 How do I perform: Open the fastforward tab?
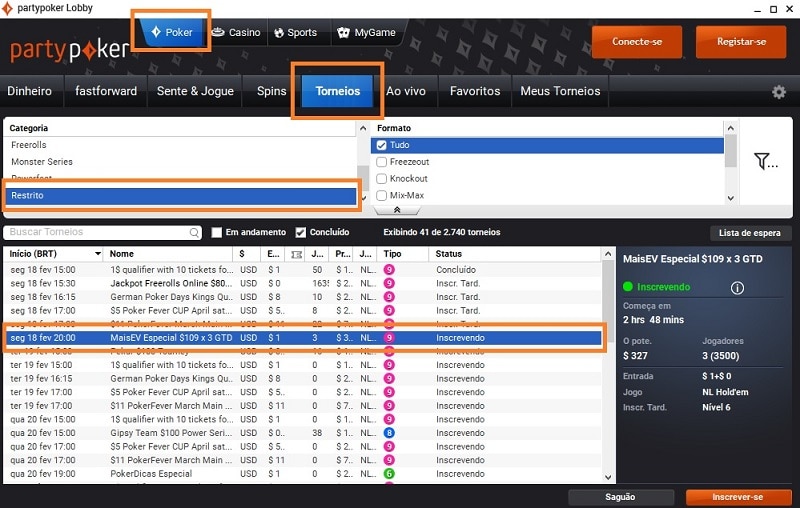[106, 91]
